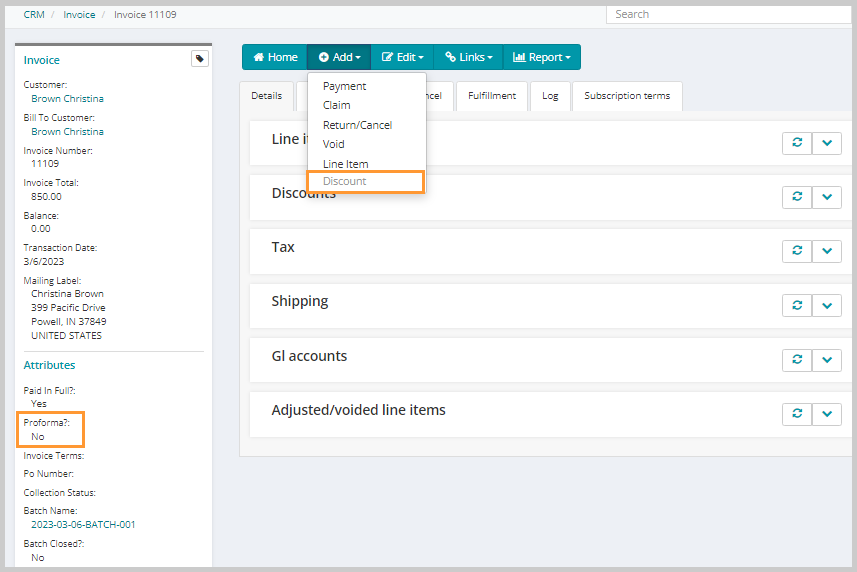Choose Void from Add menu
The width and height of the screenshot is (857, 572).
tap(333, 144)
